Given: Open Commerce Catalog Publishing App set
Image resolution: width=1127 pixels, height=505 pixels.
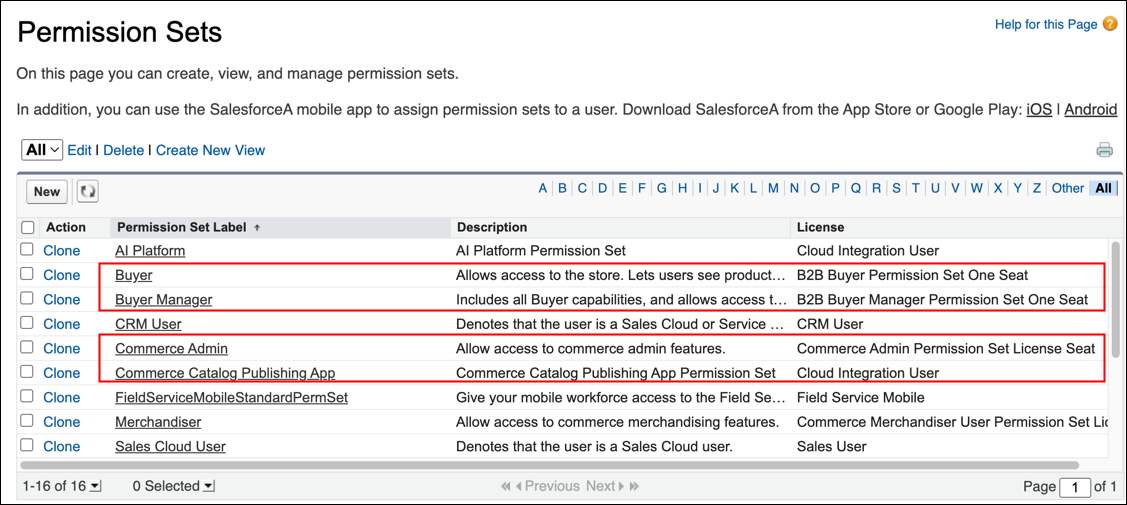Looking at the screenshot, I should (226, 373).
